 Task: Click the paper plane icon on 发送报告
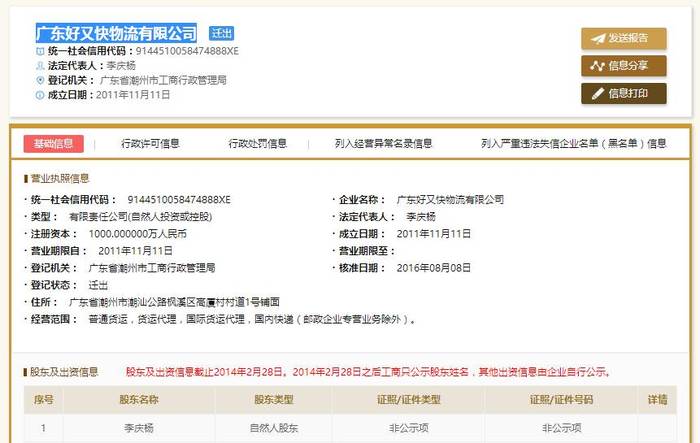tap(598, 39)
